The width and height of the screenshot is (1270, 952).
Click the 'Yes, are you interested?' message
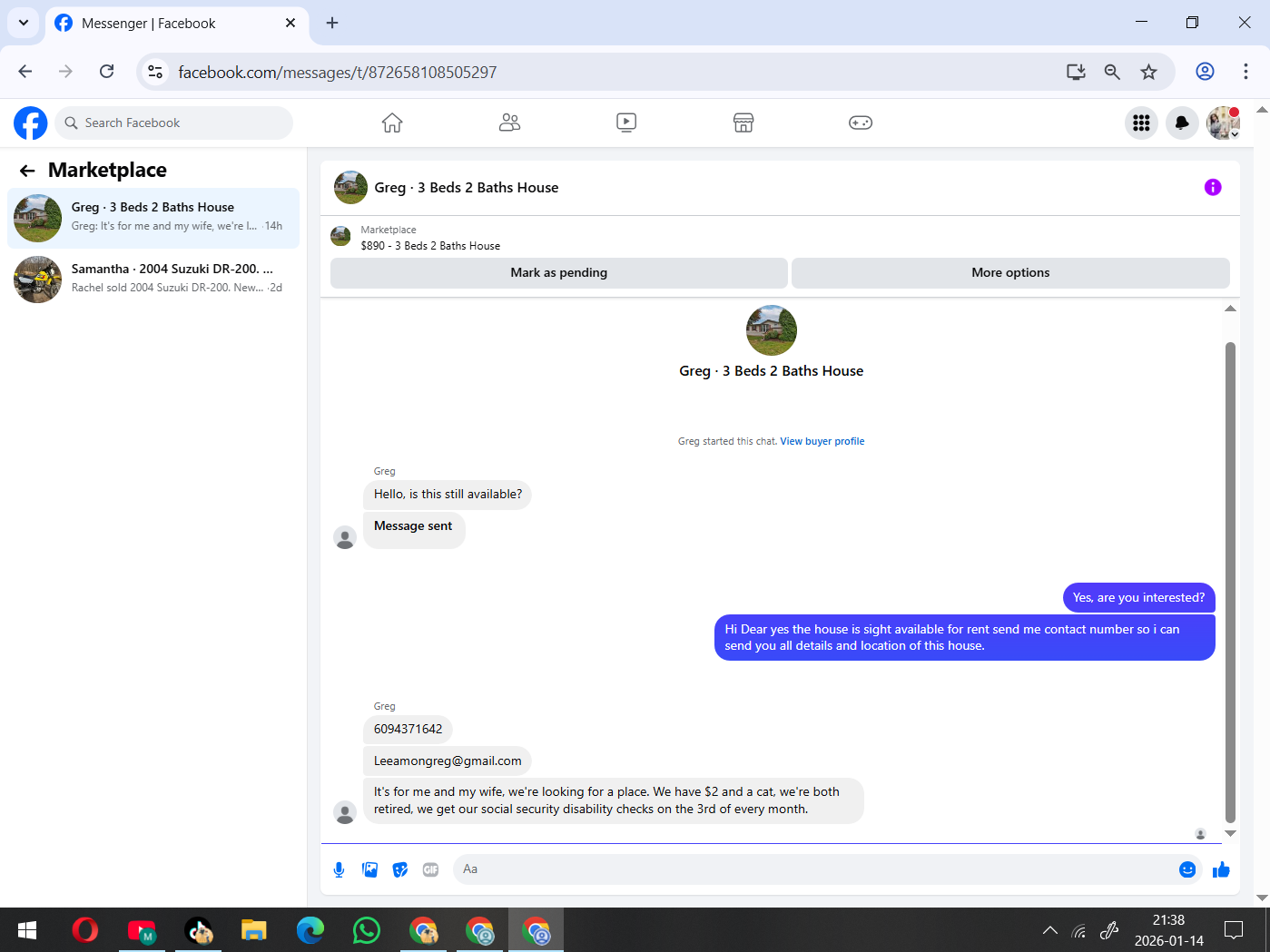pos(1138,597)
